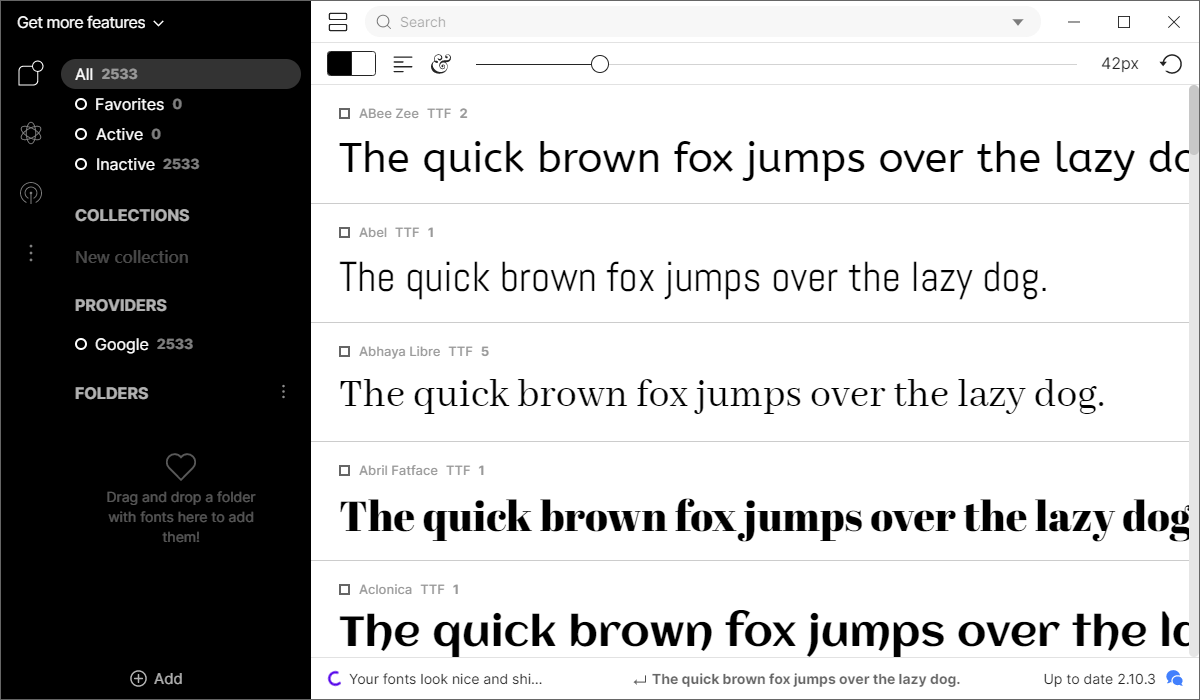Open the chat icon in bottom right corner
Image resolution: width=1200 pixels, height=700 pixels.
click(x=1174, y=678)
